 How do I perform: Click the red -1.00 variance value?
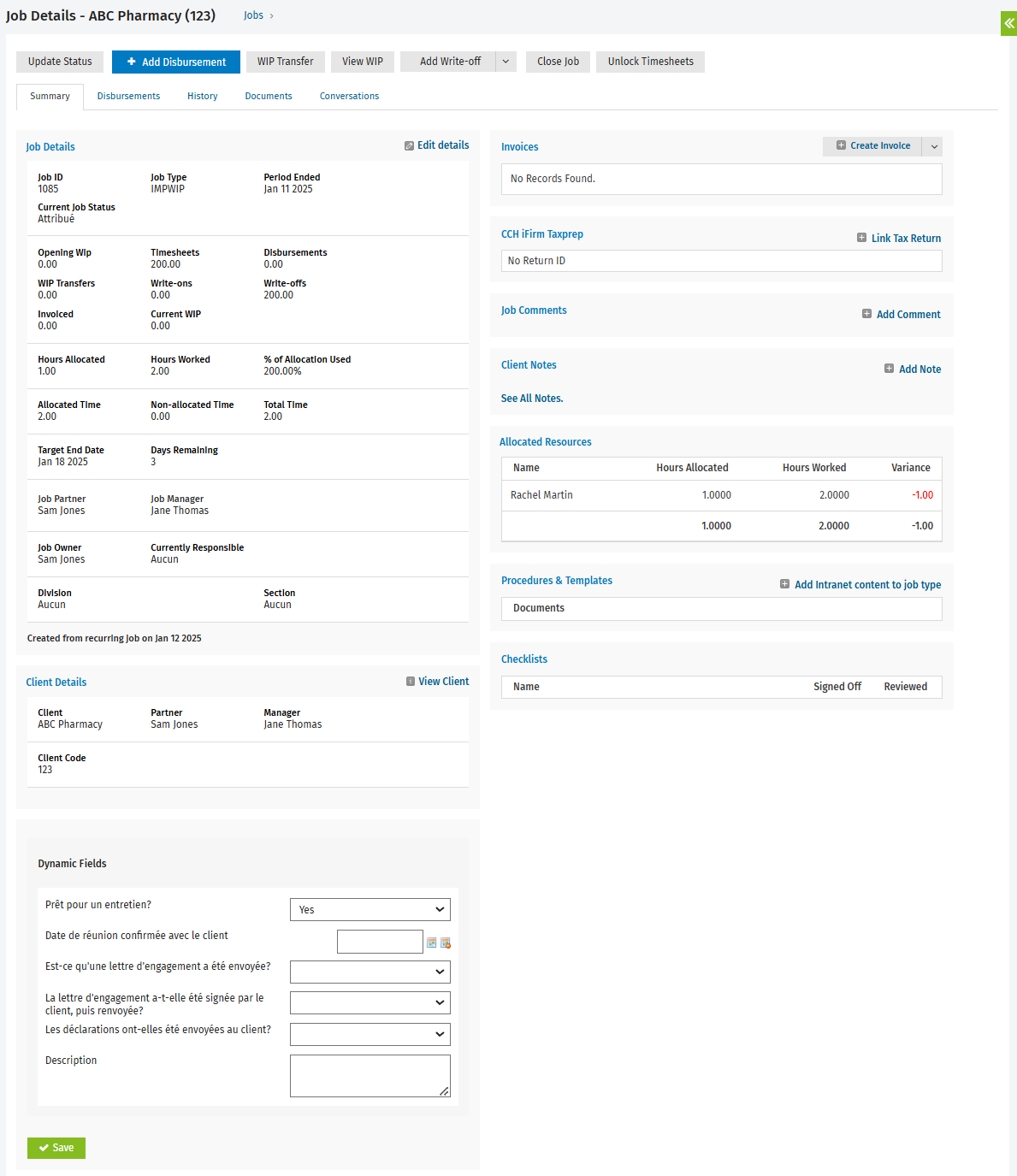922,495
